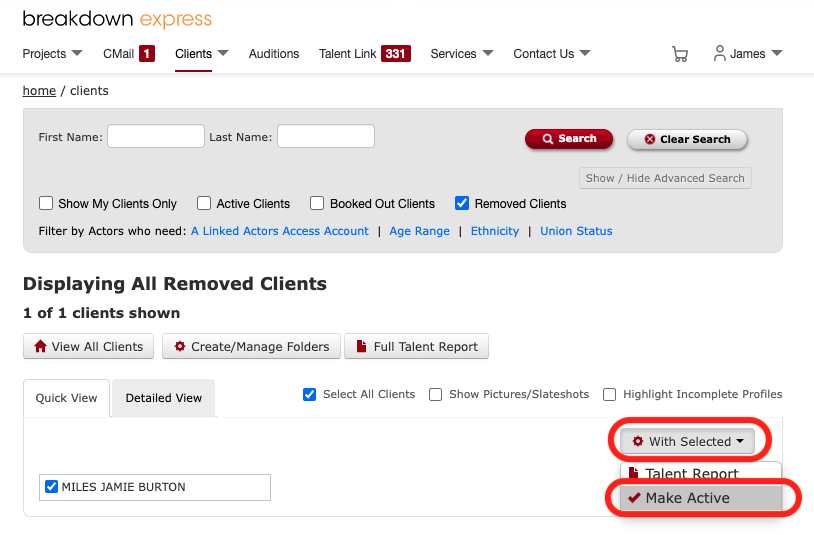Click the file icon beside Talent Report
814x535 pixels.
point(633,472)
